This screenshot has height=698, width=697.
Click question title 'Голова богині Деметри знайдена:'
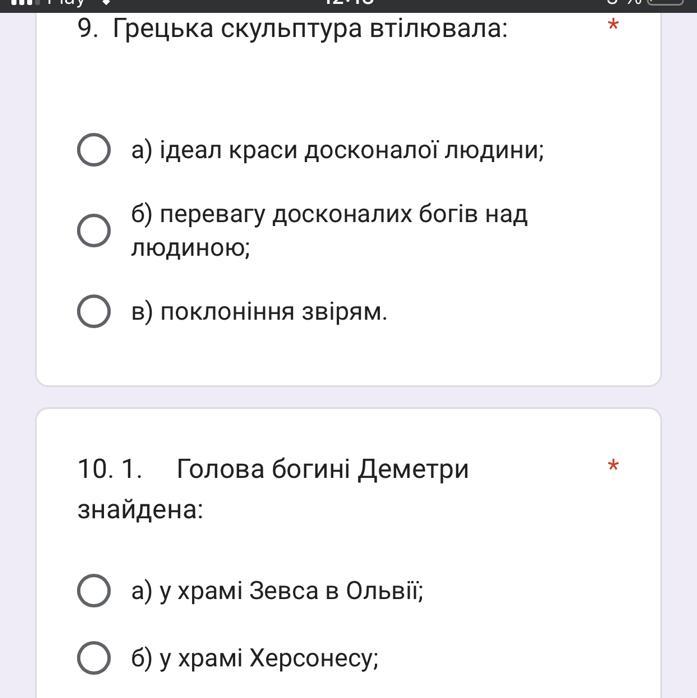273,489
